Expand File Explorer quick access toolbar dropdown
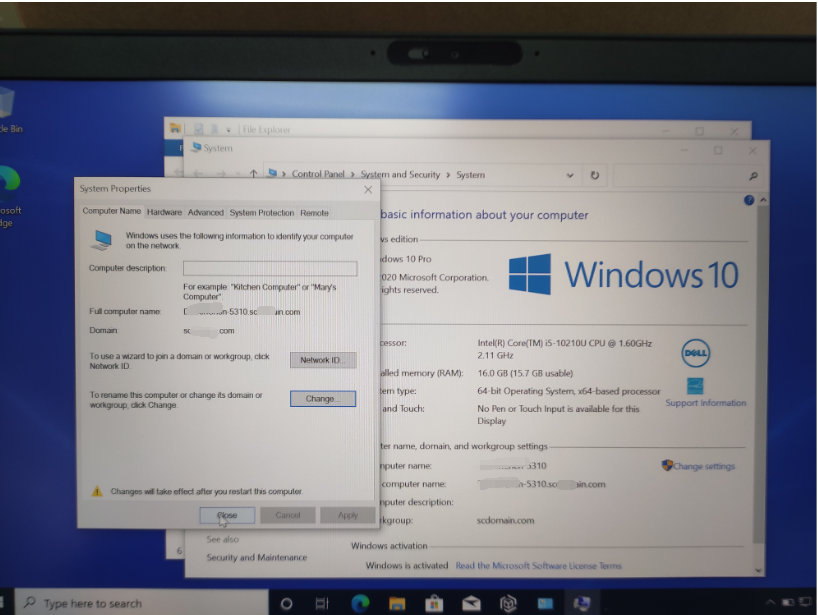818x615 pixels. click(x=228, y=129)
